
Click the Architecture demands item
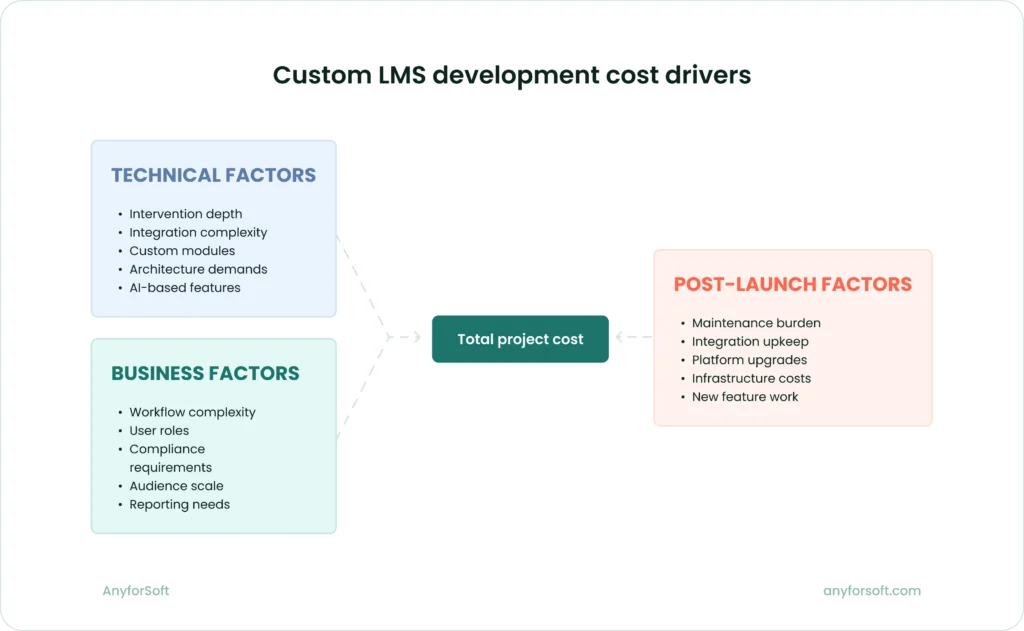coord(198,269)
